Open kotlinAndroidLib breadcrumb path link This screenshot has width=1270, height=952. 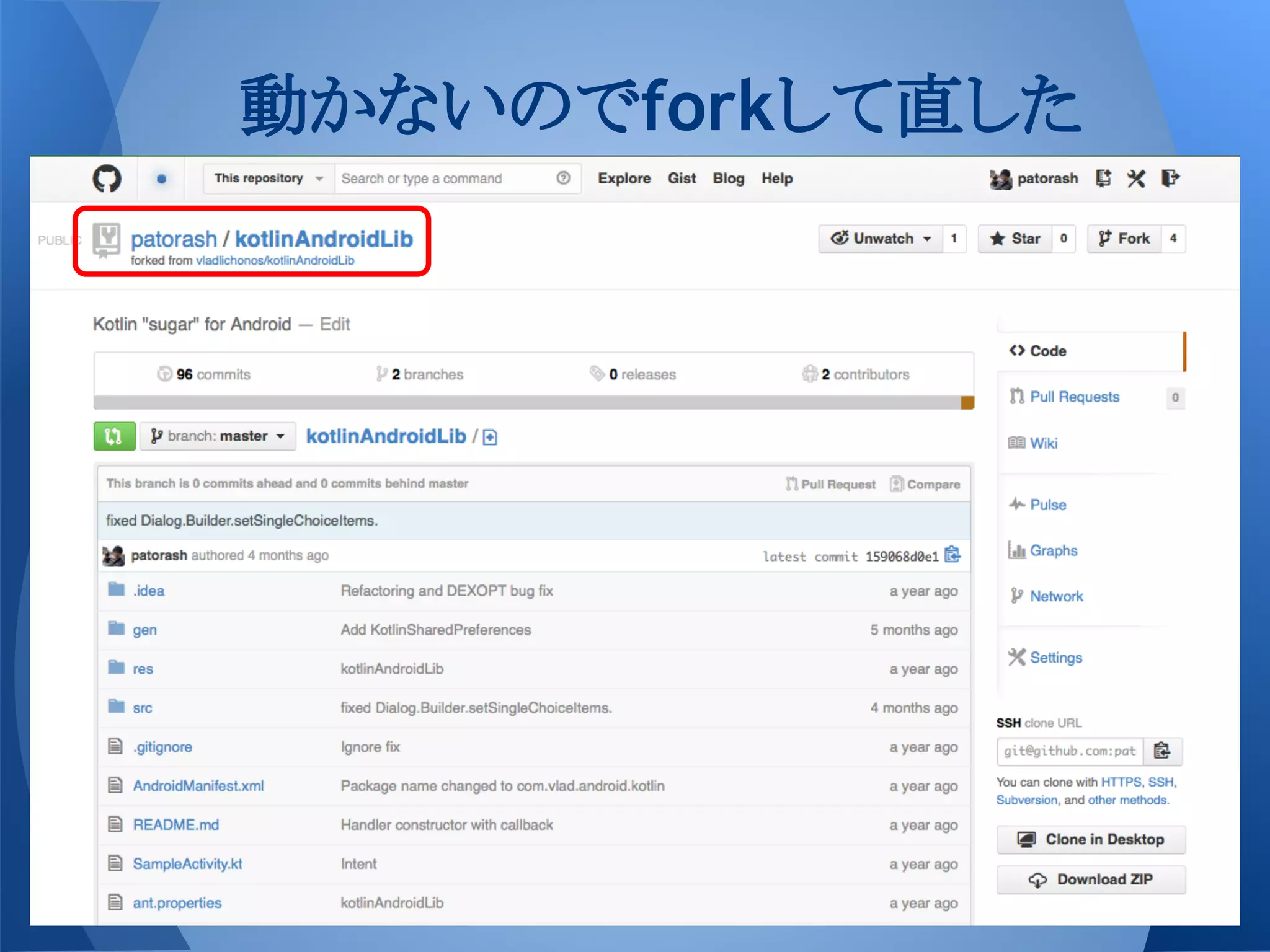(386, 436)
